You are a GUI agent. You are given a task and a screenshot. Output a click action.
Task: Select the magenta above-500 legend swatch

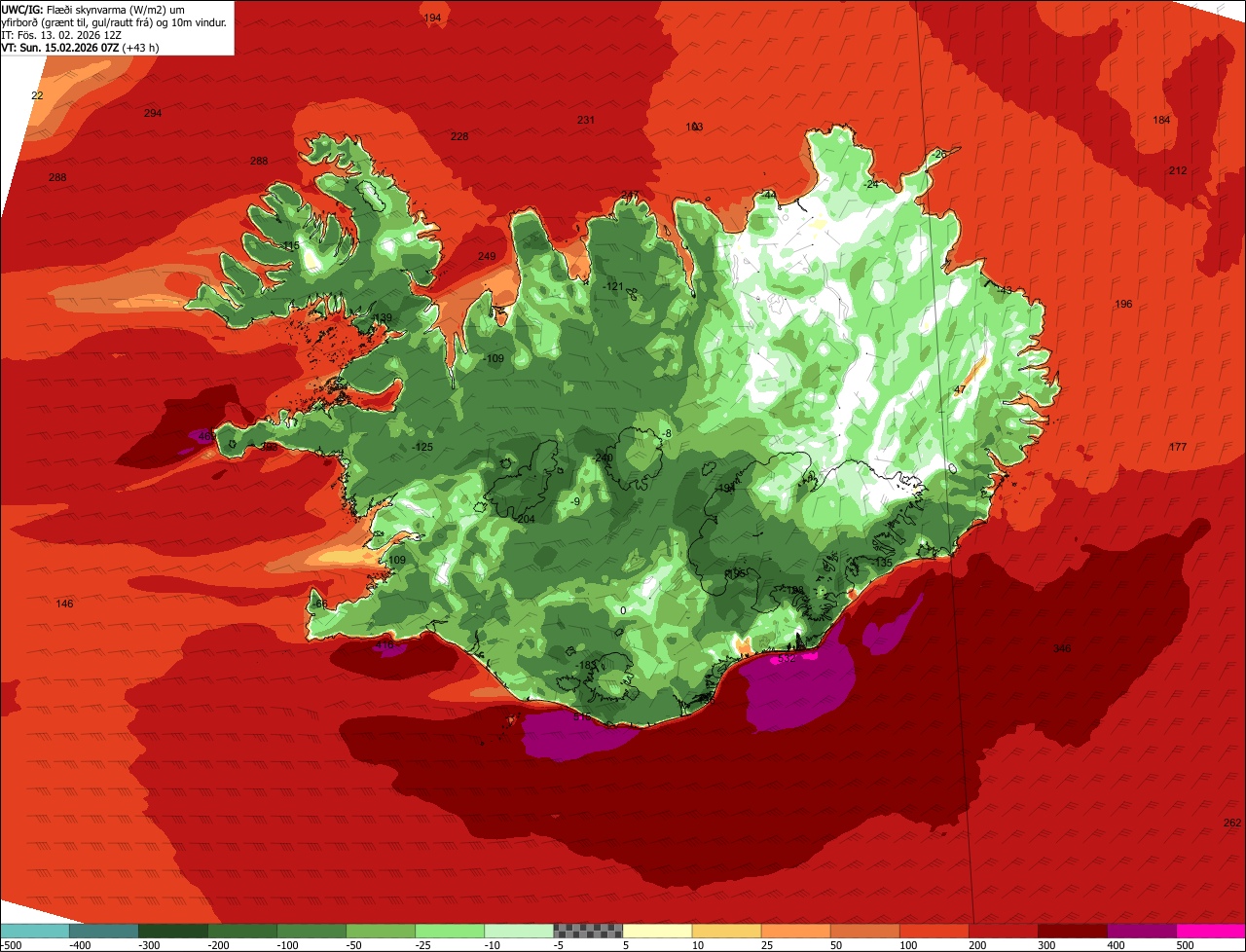coord(1211,931)
